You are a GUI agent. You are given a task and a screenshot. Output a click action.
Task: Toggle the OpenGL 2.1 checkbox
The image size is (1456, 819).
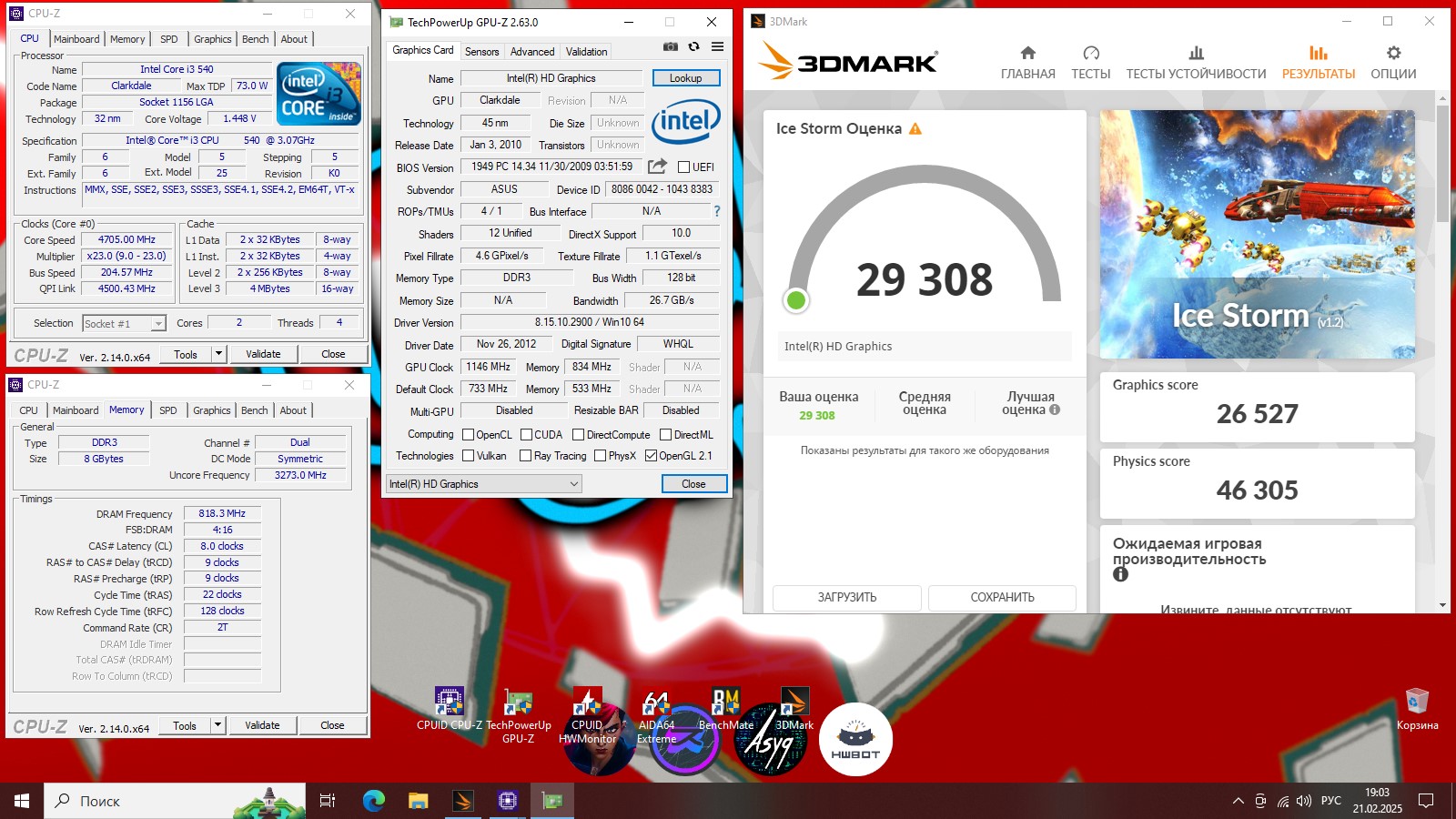coord(651,456)
